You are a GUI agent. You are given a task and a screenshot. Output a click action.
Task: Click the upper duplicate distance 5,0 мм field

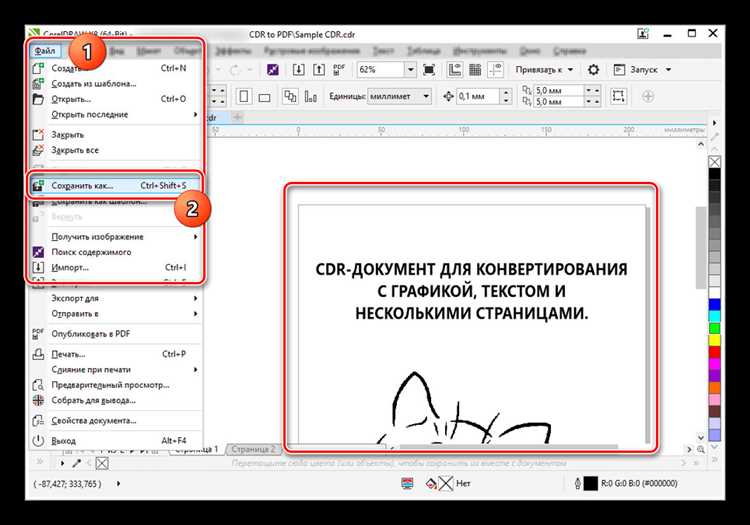558,90
